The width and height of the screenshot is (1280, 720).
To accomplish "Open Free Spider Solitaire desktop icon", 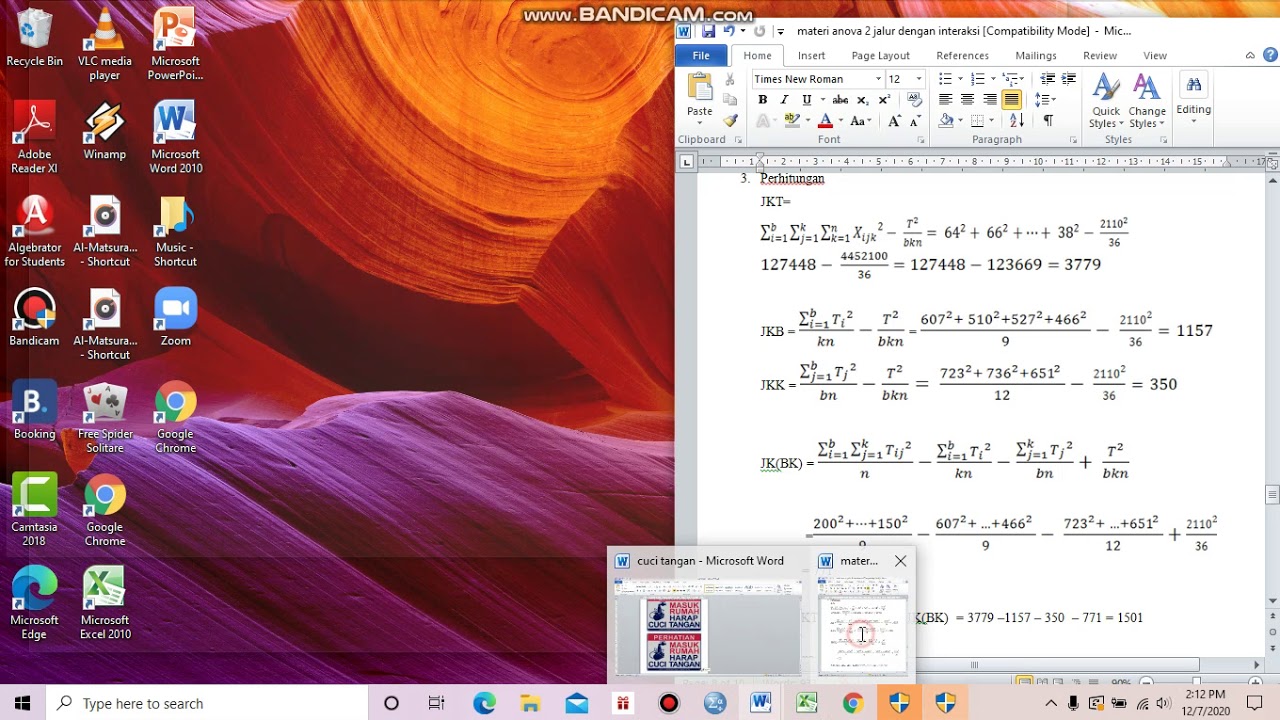I will 105,418.
